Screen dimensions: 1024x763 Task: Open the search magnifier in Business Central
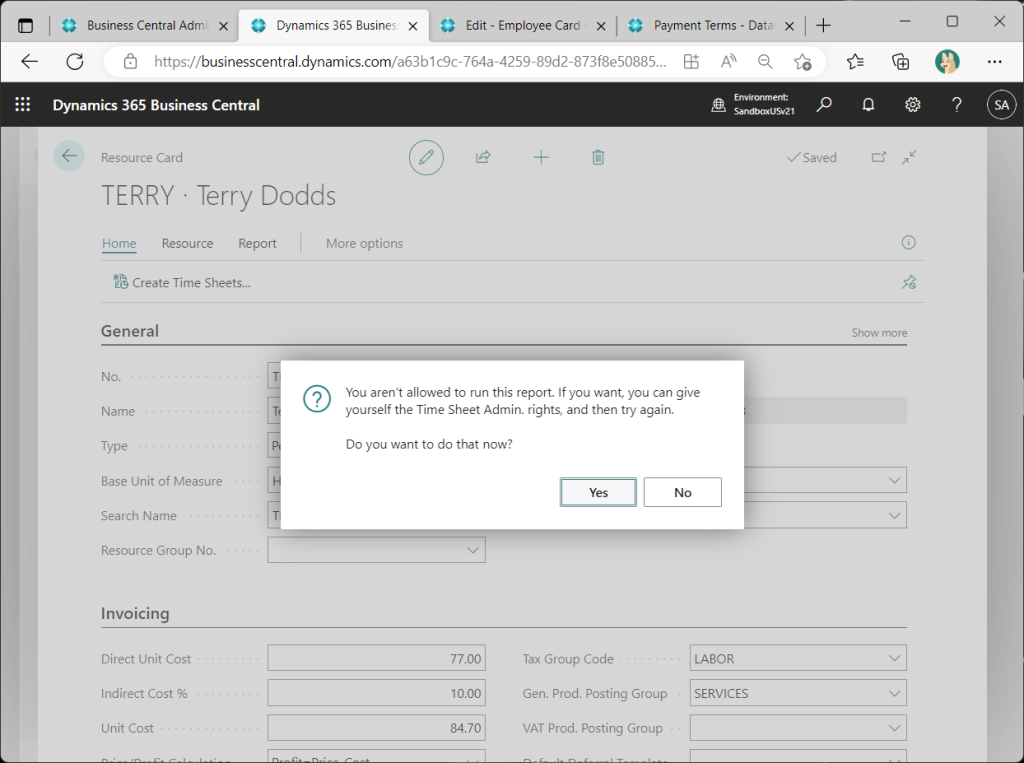(x=824, y=105)
